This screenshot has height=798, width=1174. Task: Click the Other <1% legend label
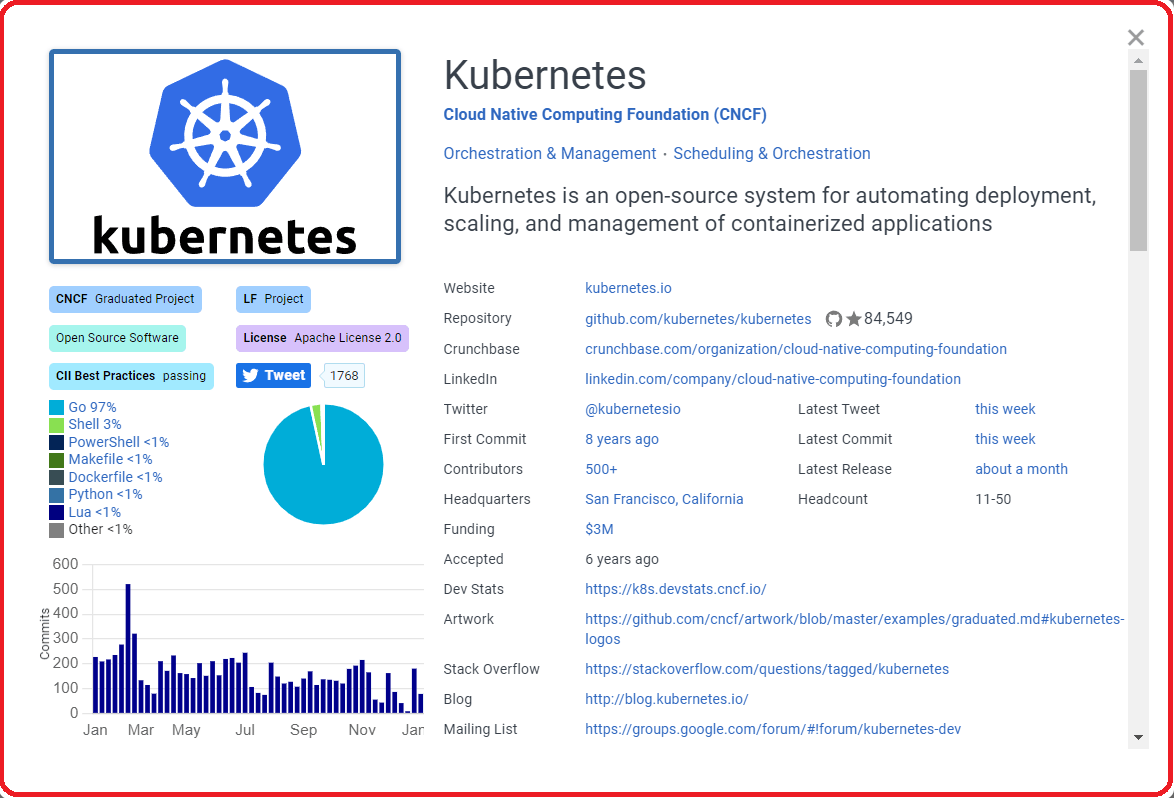pos(100,530)
